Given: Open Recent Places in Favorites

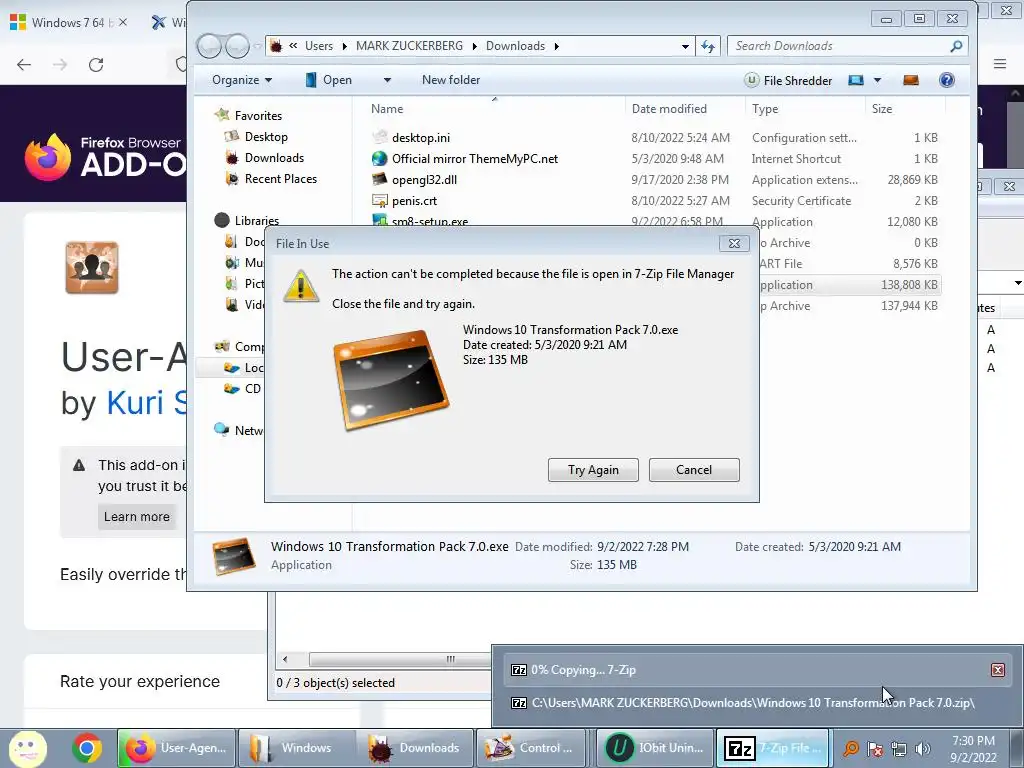Looking at the screenshot, I should (x=281, y=178).
